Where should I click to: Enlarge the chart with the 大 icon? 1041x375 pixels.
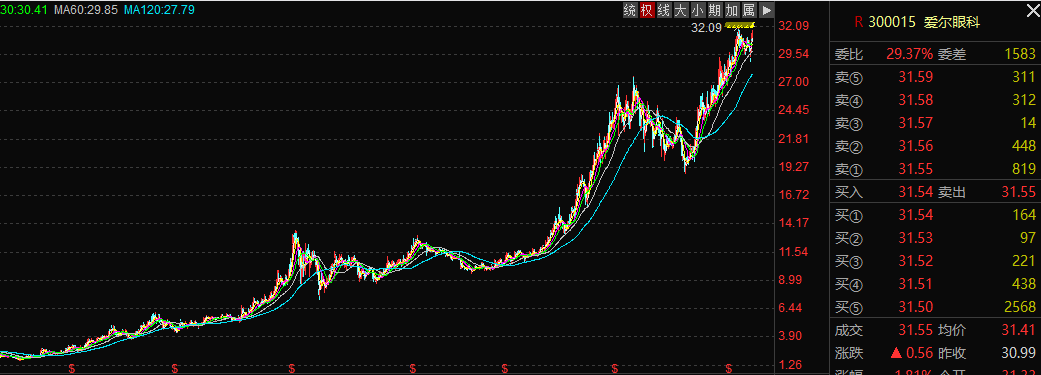[x=681, y=10]
